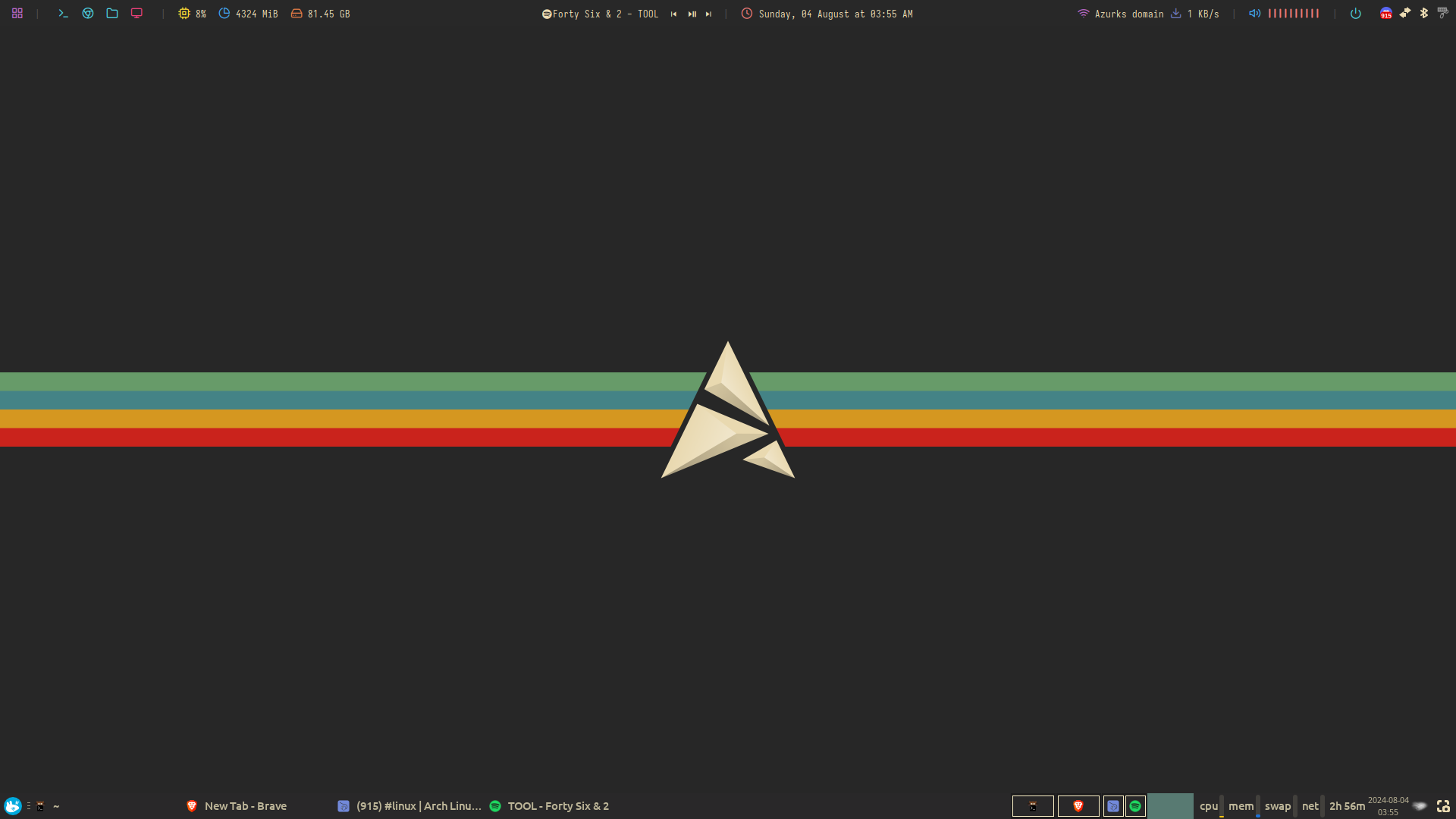Open the Bluetooth tray icon
Viewport: 1456px width, 819px height.
[1424, 13]
